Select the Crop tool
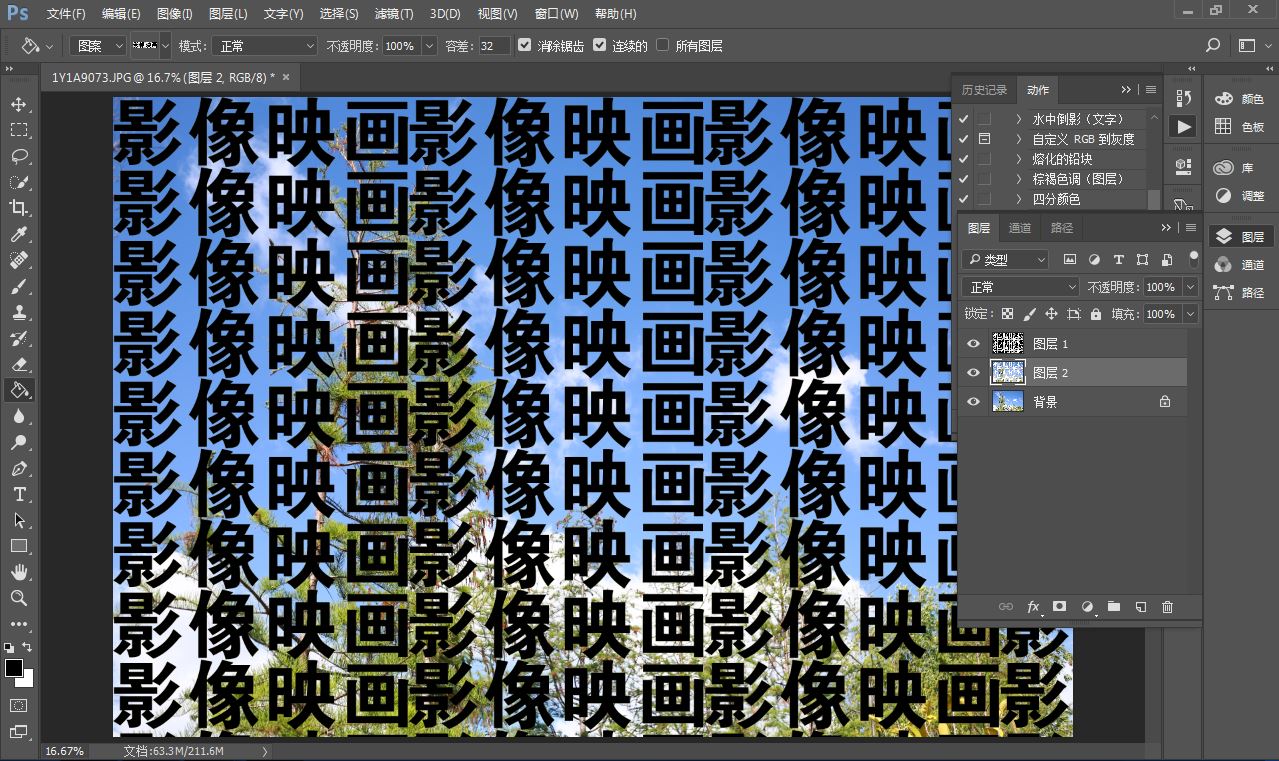The image size is (1279, 761). pos(19,208)
